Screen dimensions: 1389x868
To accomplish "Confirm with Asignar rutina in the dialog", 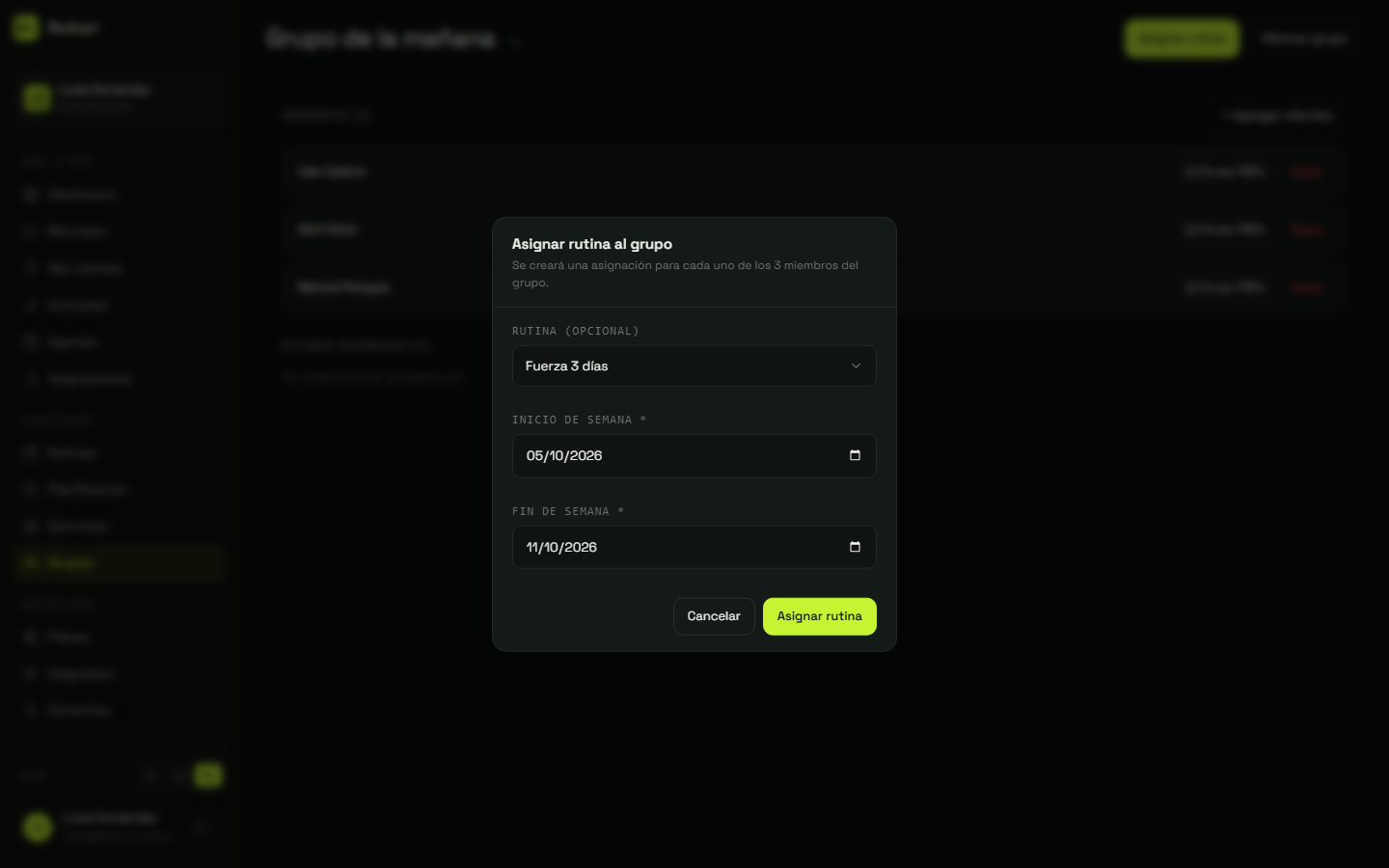I will 819,616.
